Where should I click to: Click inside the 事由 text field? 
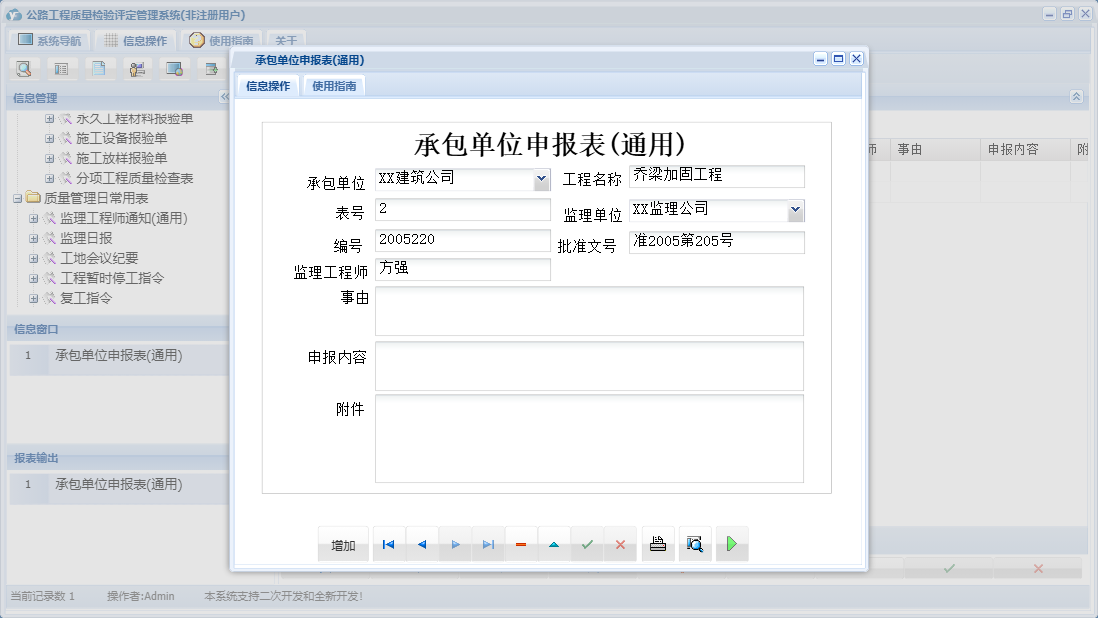[x=588, y=311]
